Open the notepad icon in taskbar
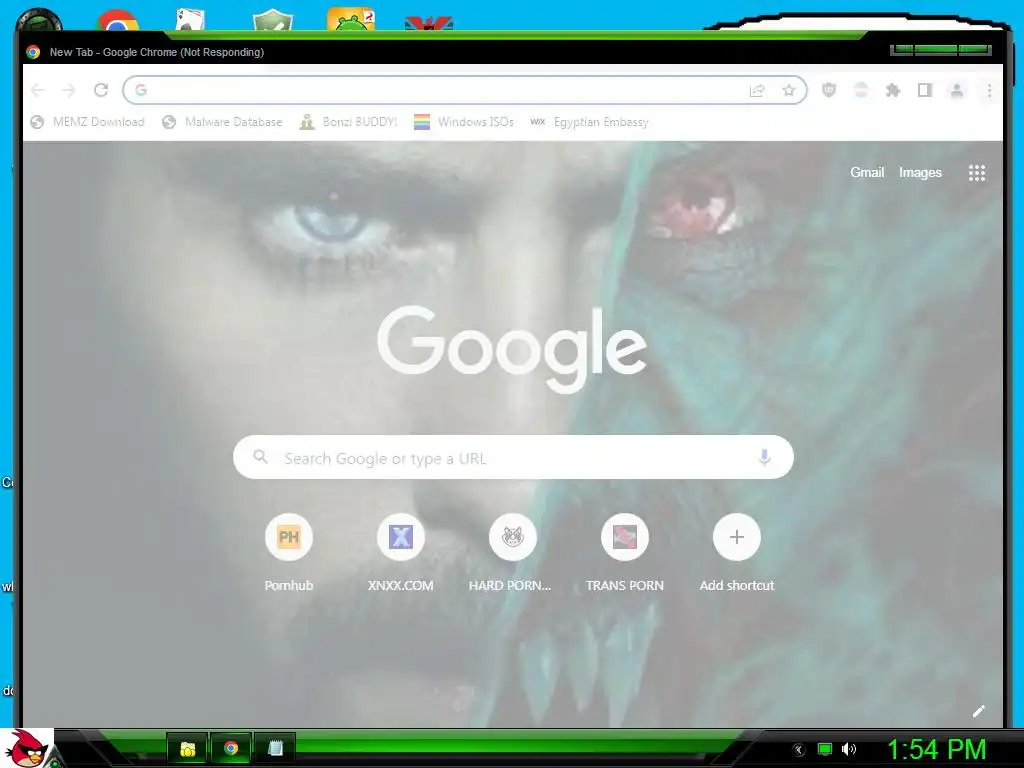The width and height of the screenshot is (1024, 768). pos(275,748)
